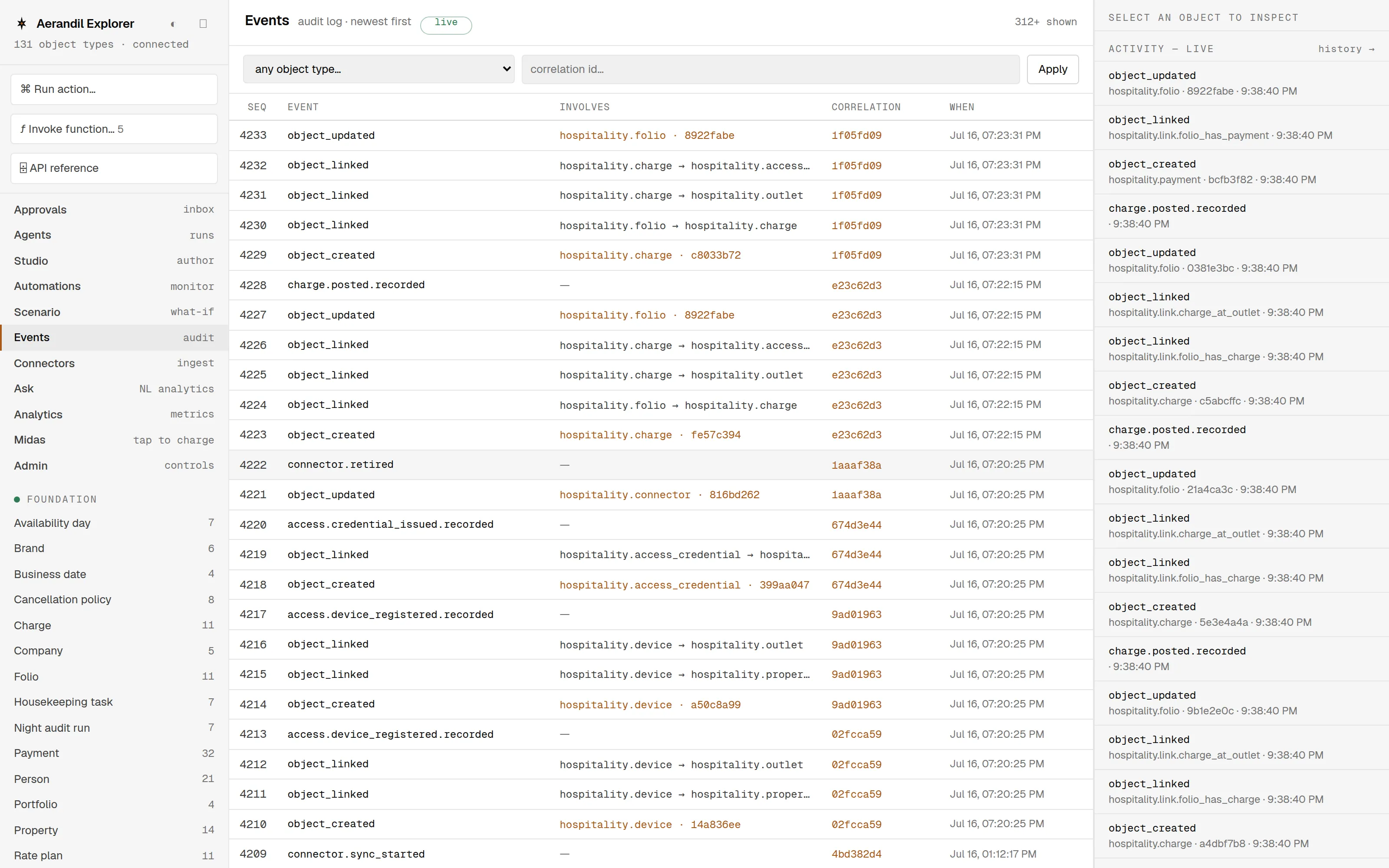Open hospitality.folio 8922fabe in event 4233

point(647,135)
